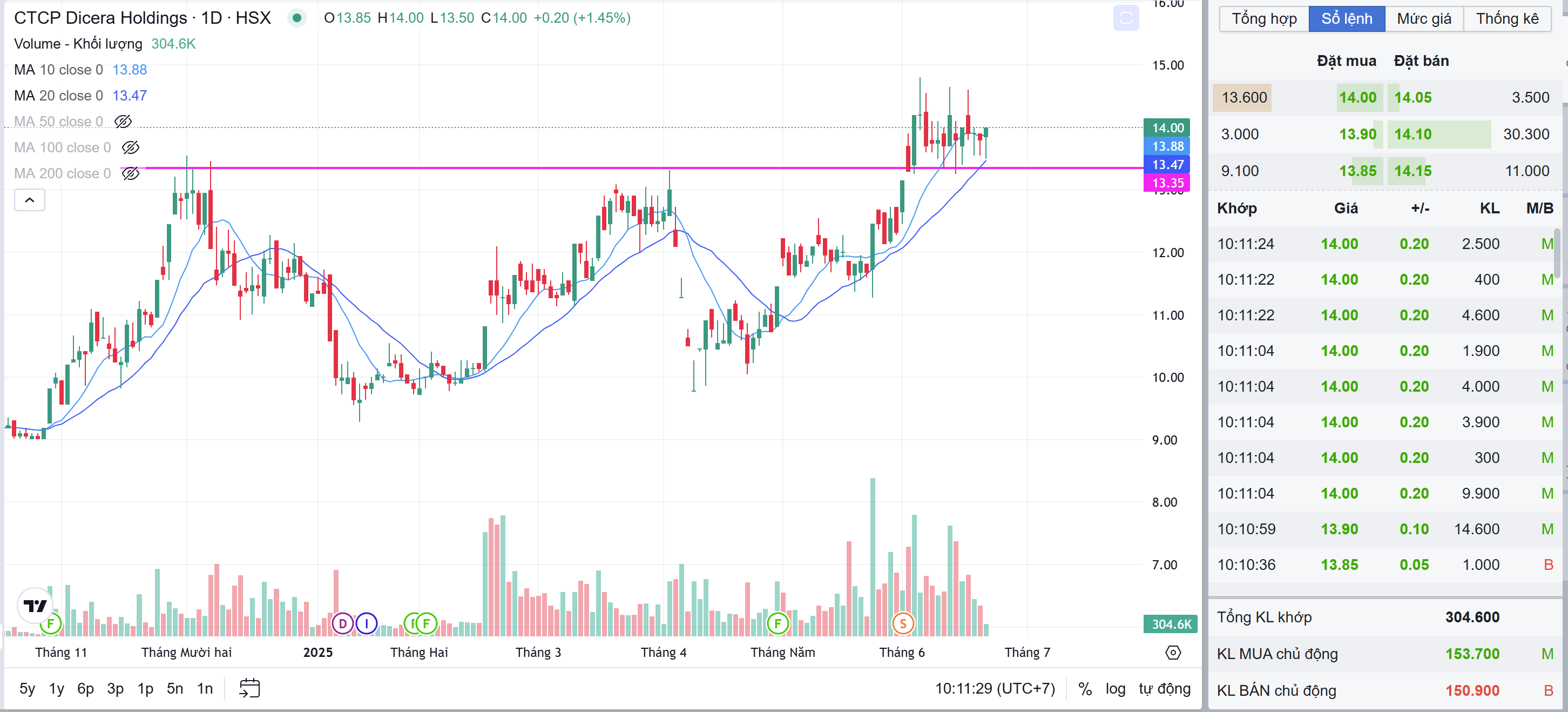This screenshot has width=1568, height=712.
Task: Show the hidden MA 50 indicator
Action: (x=123, y=121)
